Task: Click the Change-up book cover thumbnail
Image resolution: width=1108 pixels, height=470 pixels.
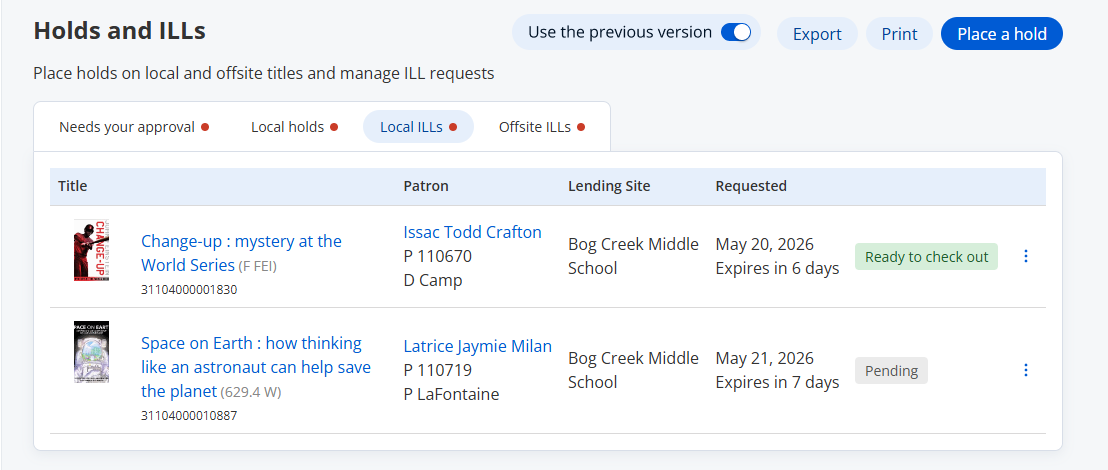Action: tap(91, 250)
